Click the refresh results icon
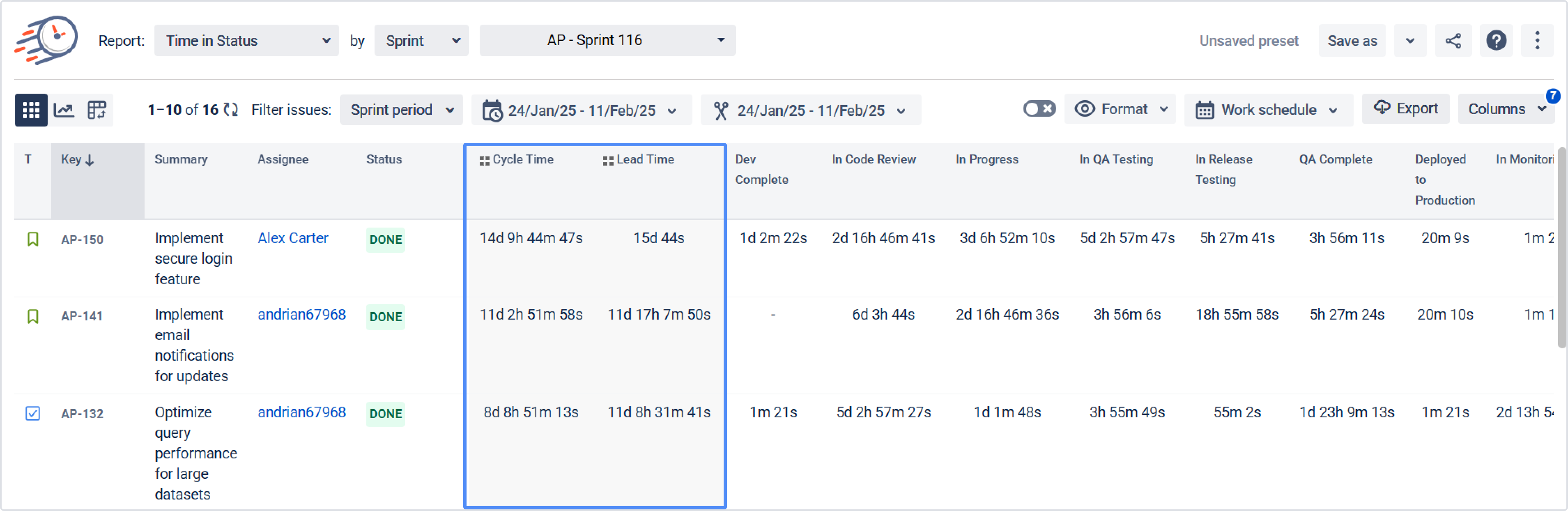This screenshot has height=511, width=1568. click(x=231, y=110)
